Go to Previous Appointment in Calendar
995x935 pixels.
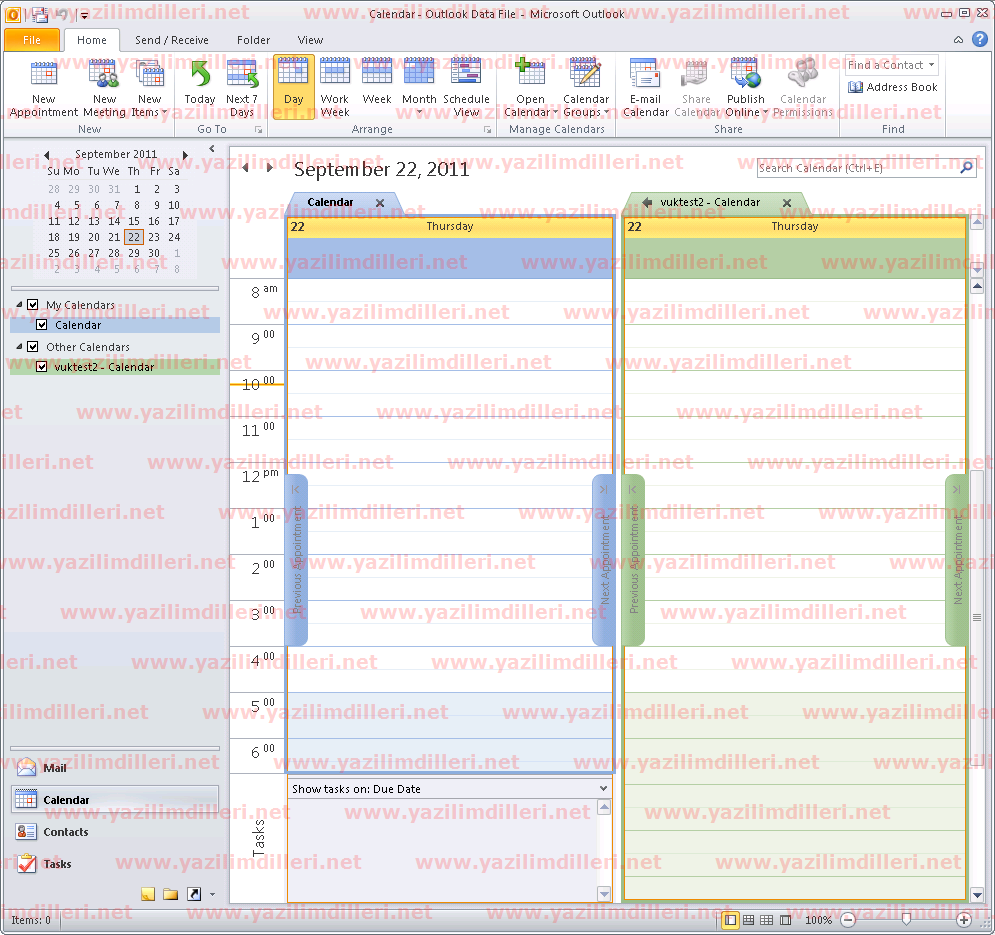(297, 559)
